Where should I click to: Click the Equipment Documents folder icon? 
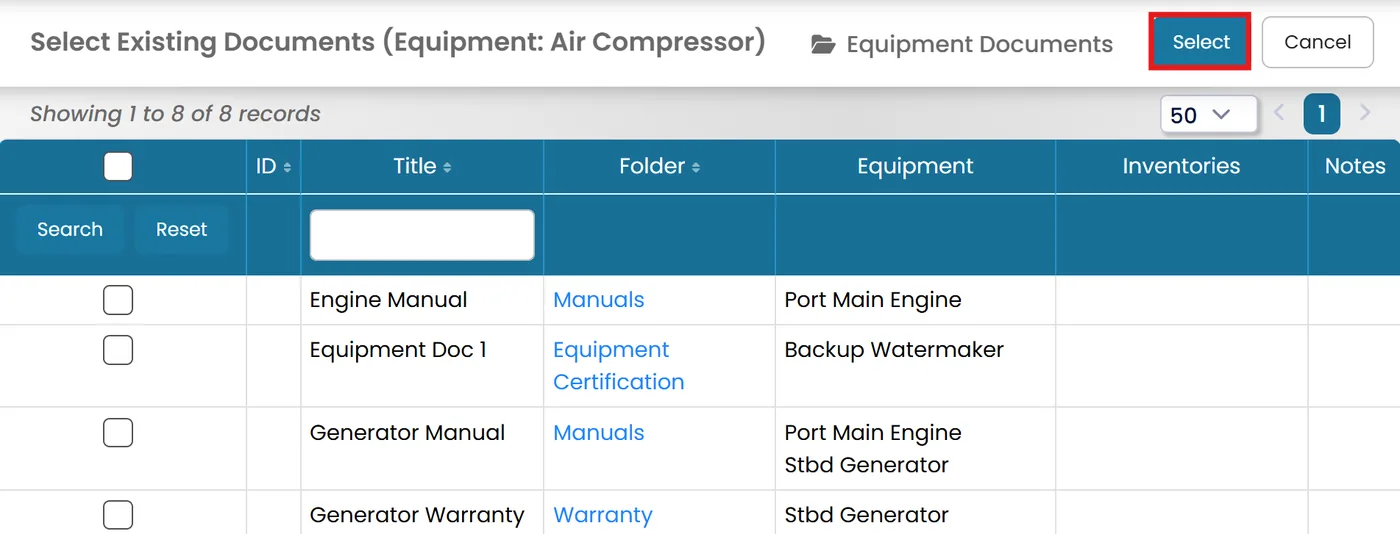pyautogui.click(x=823, y=44)
